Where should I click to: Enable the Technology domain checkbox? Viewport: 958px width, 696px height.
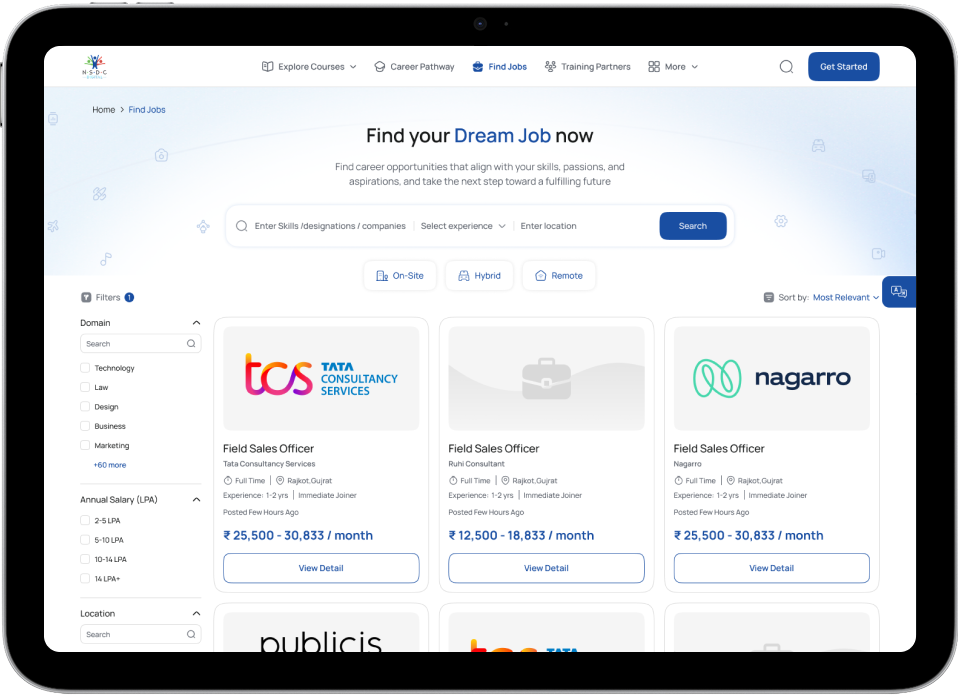click(x=85, y=368)
